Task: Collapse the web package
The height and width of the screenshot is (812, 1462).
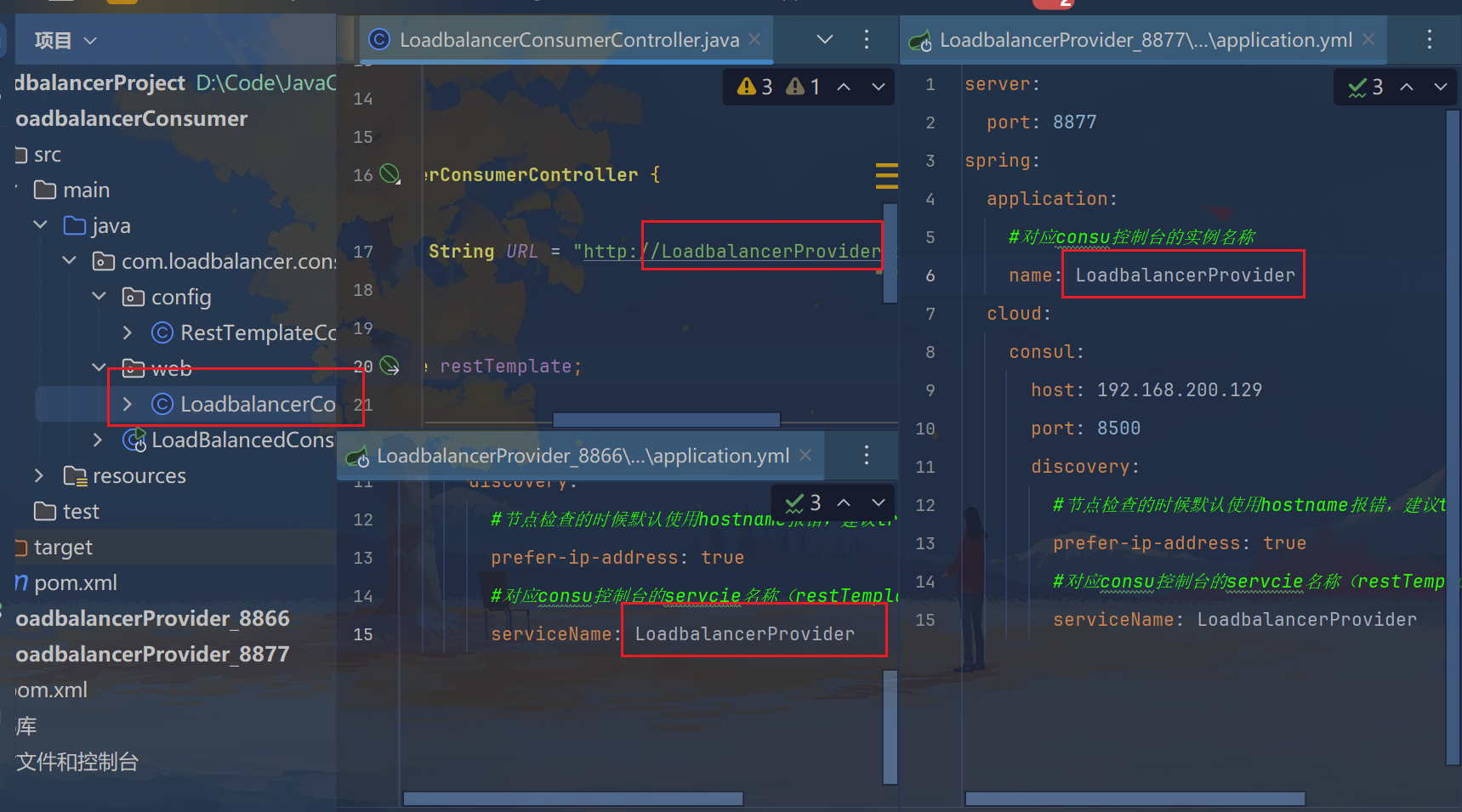Action: 100,368
